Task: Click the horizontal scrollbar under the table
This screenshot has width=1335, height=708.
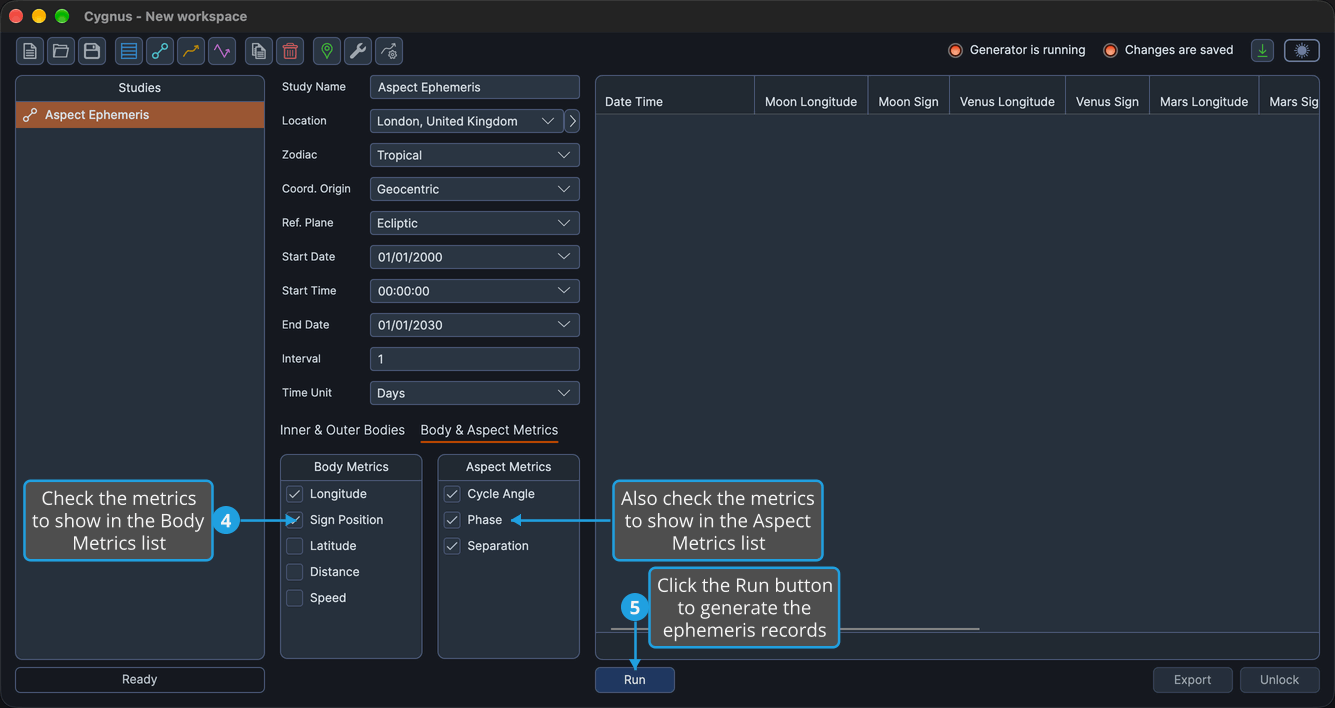Action: (x=795, y=629)
